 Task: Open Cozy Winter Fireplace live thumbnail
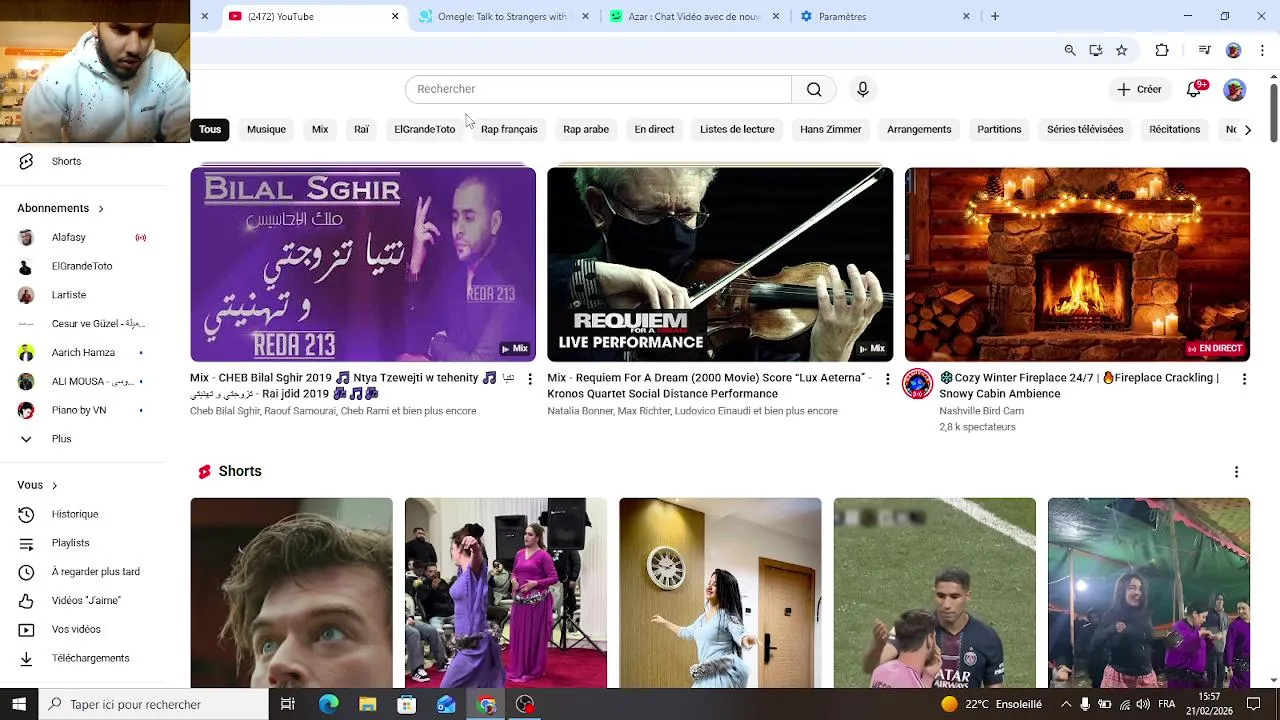pyautogui.click(x=1077, y=264)
